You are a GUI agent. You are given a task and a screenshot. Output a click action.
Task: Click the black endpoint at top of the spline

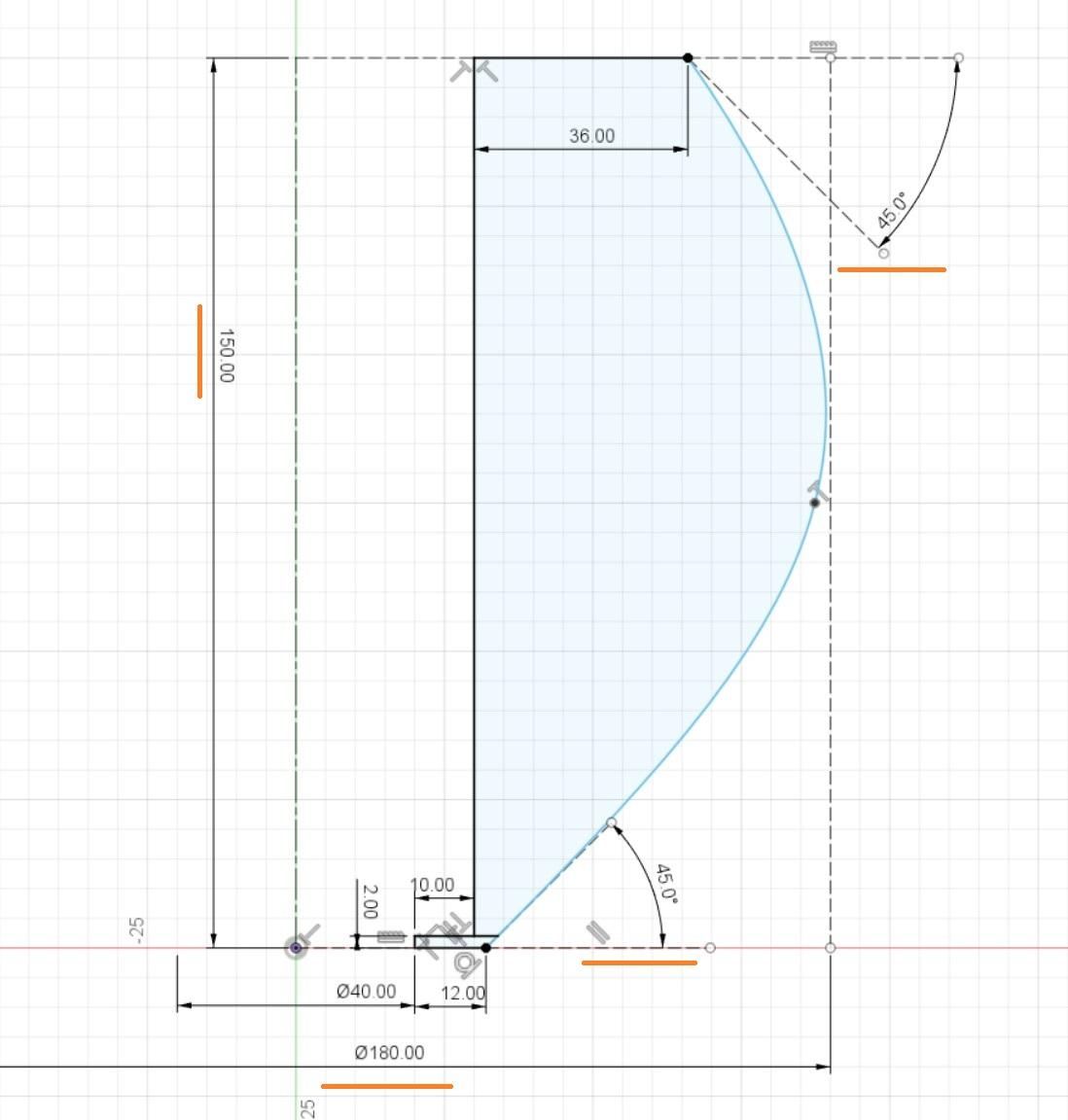tap(688, 58)
